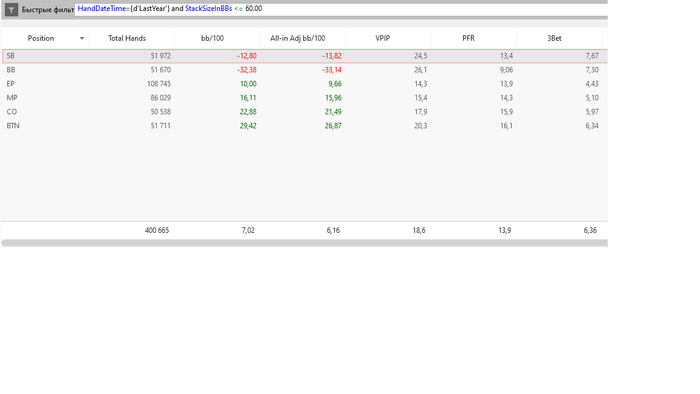The height and width of the screenshot is (394, 700).
Task: Click the -33,14 all-in adjusted value
Action: tap(332, 70)
